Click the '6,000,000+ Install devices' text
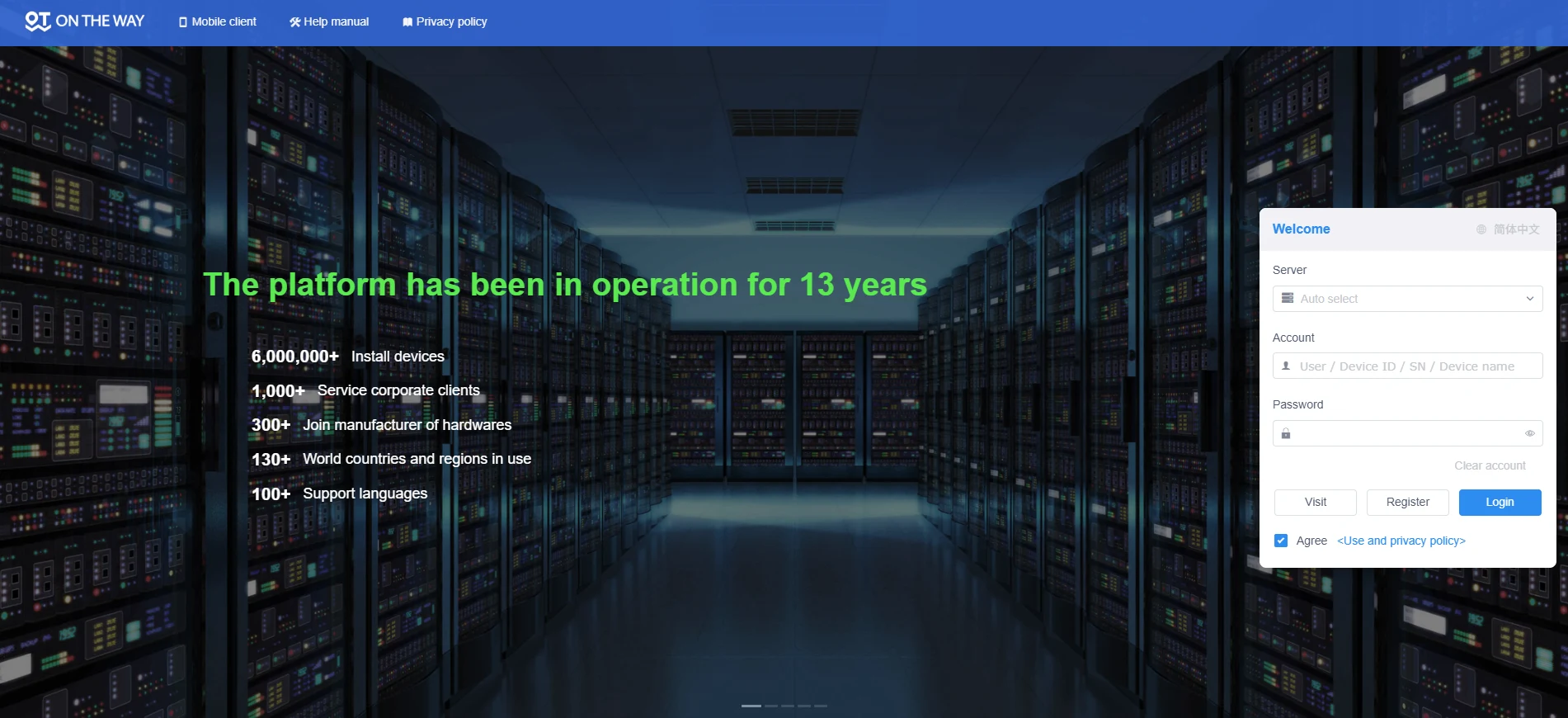The height and width of the screenshot is (718, 1568). (347, 357)
